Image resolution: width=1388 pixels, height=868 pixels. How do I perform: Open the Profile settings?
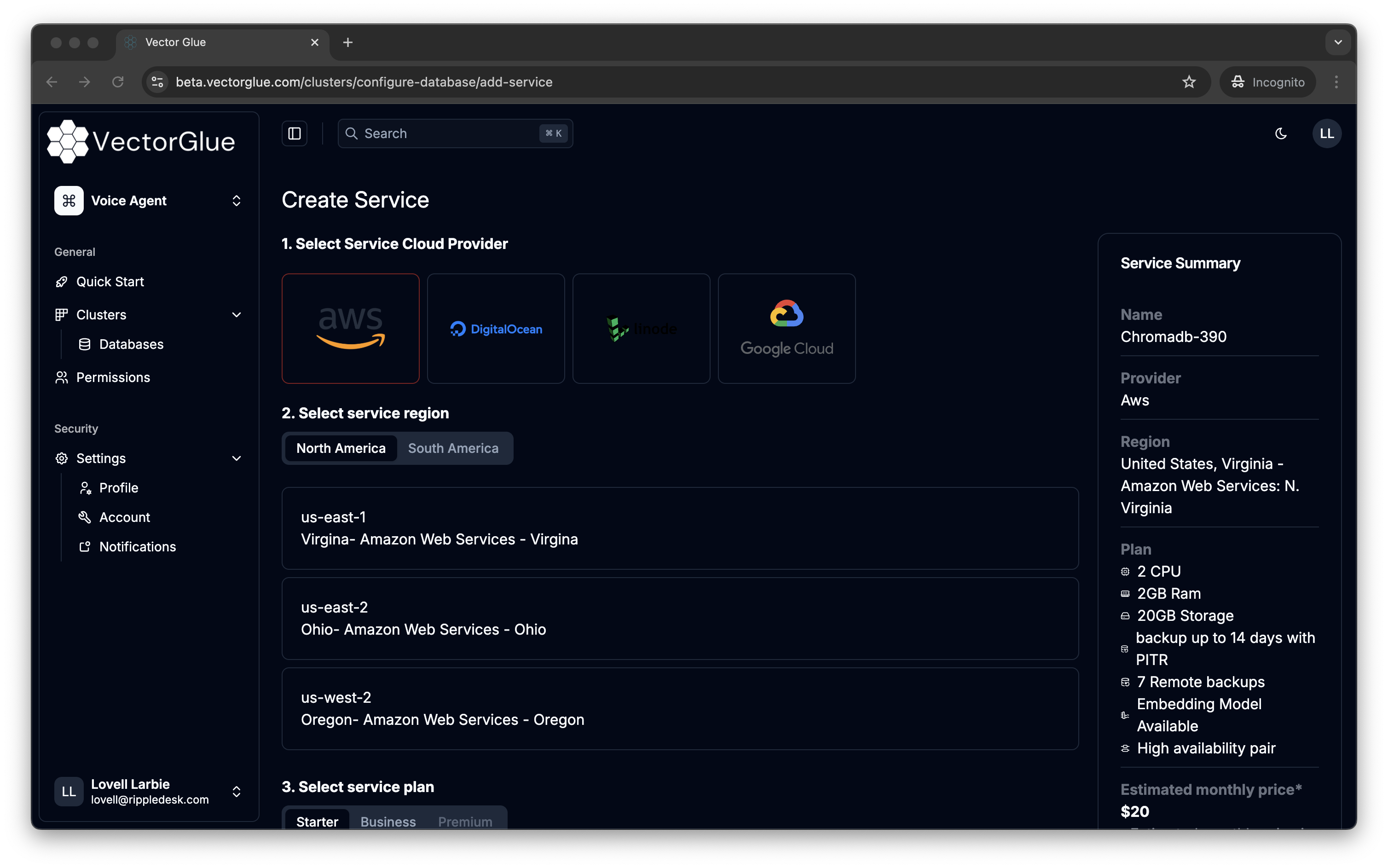pos(119,488)
